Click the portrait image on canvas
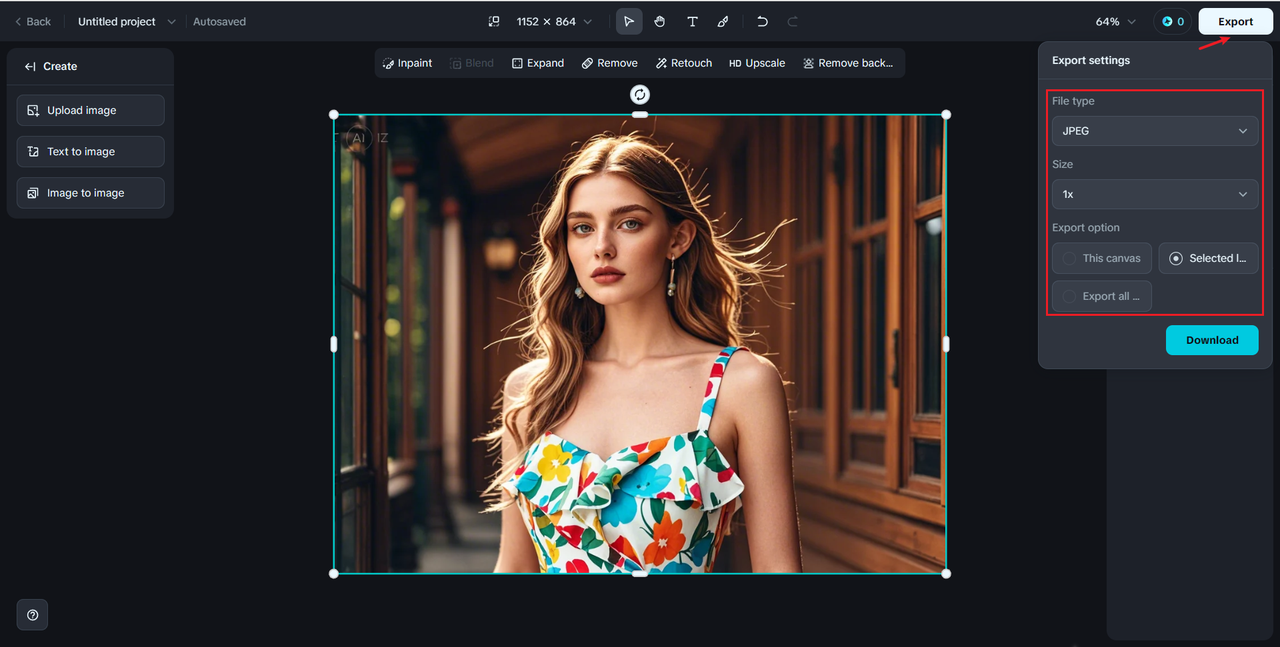1280x647 pixels. (640, 344)
